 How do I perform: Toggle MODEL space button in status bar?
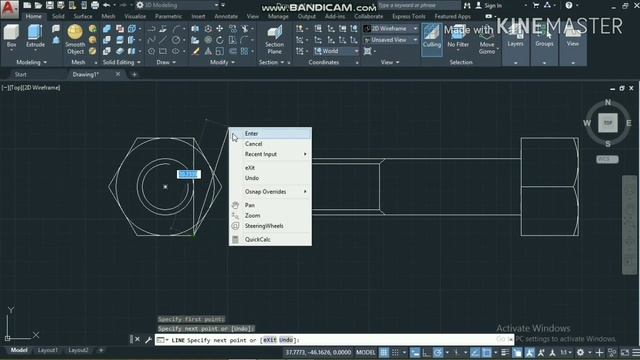[366, 352]
